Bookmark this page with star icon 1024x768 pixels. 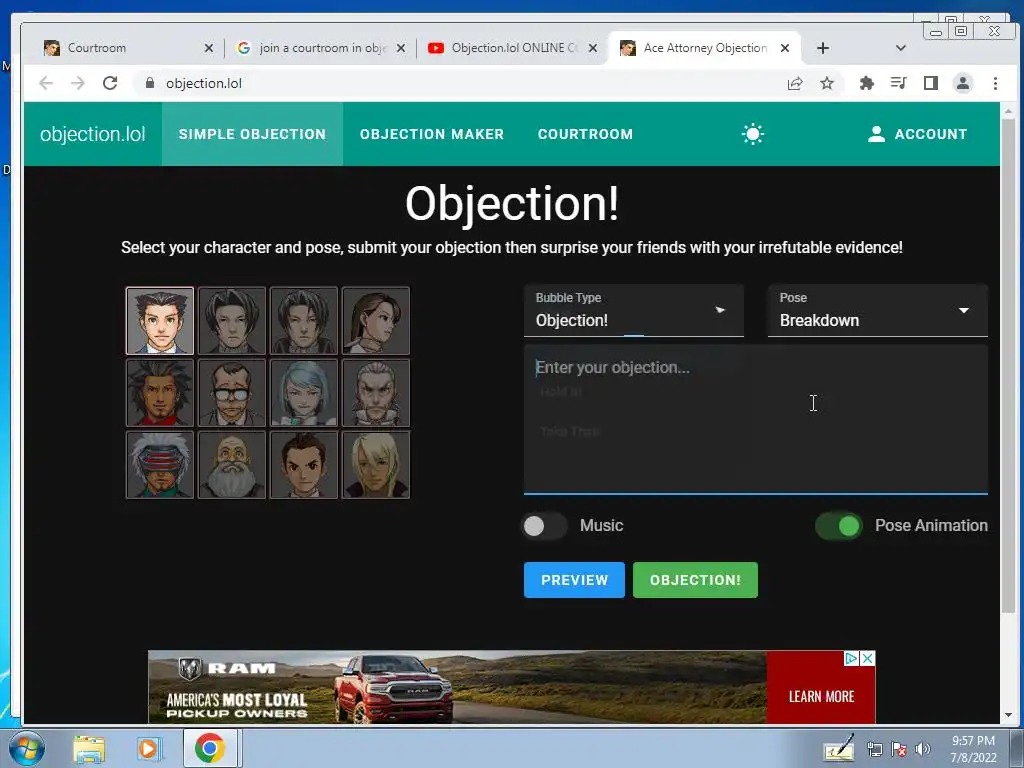click(827, 83)
